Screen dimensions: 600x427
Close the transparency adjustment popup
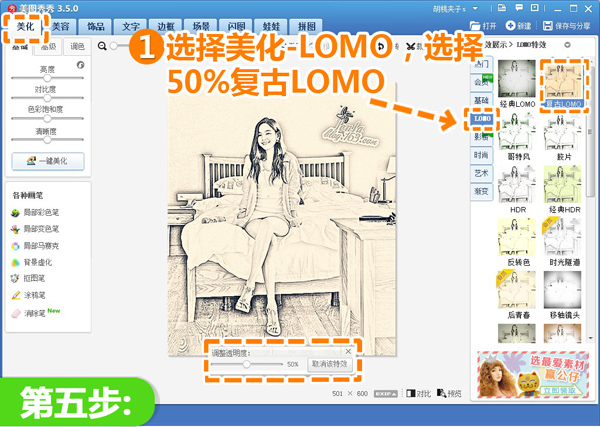click(348, 351)
